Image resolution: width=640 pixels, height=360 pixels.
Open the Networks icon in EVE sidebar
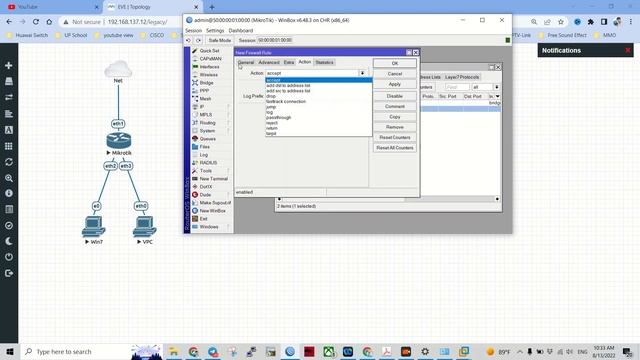pyautogui.click(x=9, y=97)
